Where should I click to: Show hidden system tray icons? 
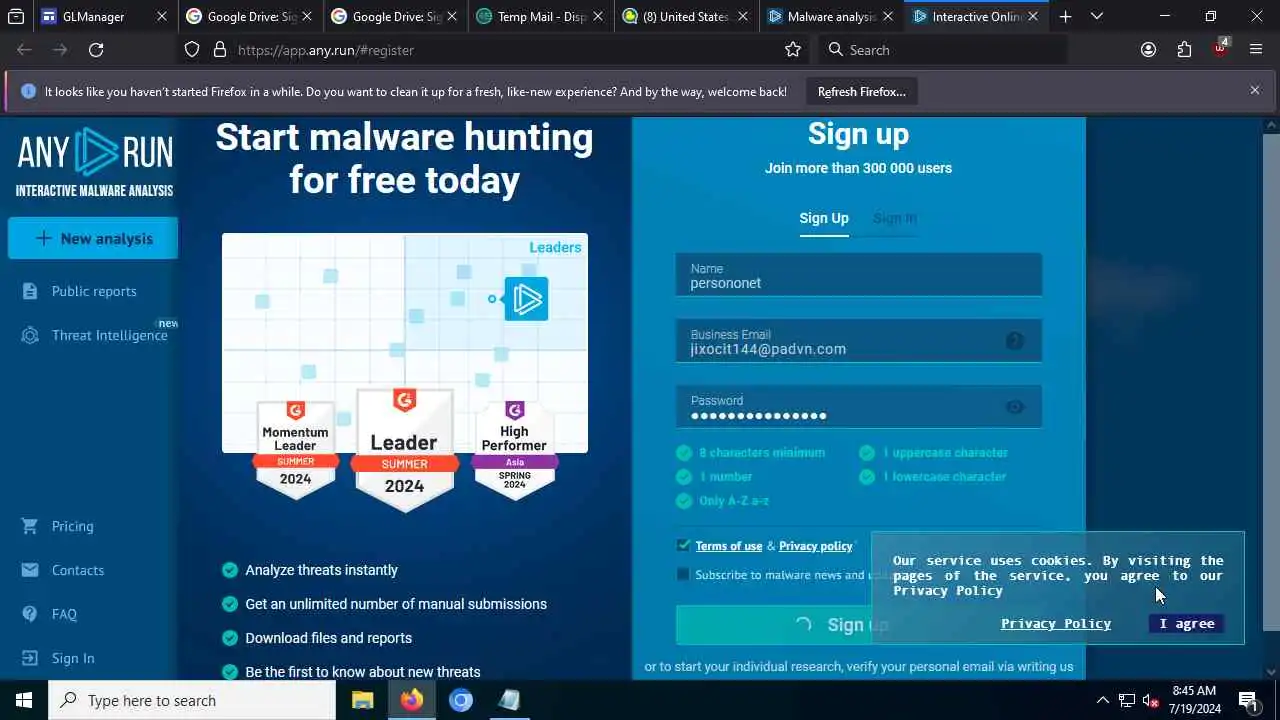coord(1102,700)
